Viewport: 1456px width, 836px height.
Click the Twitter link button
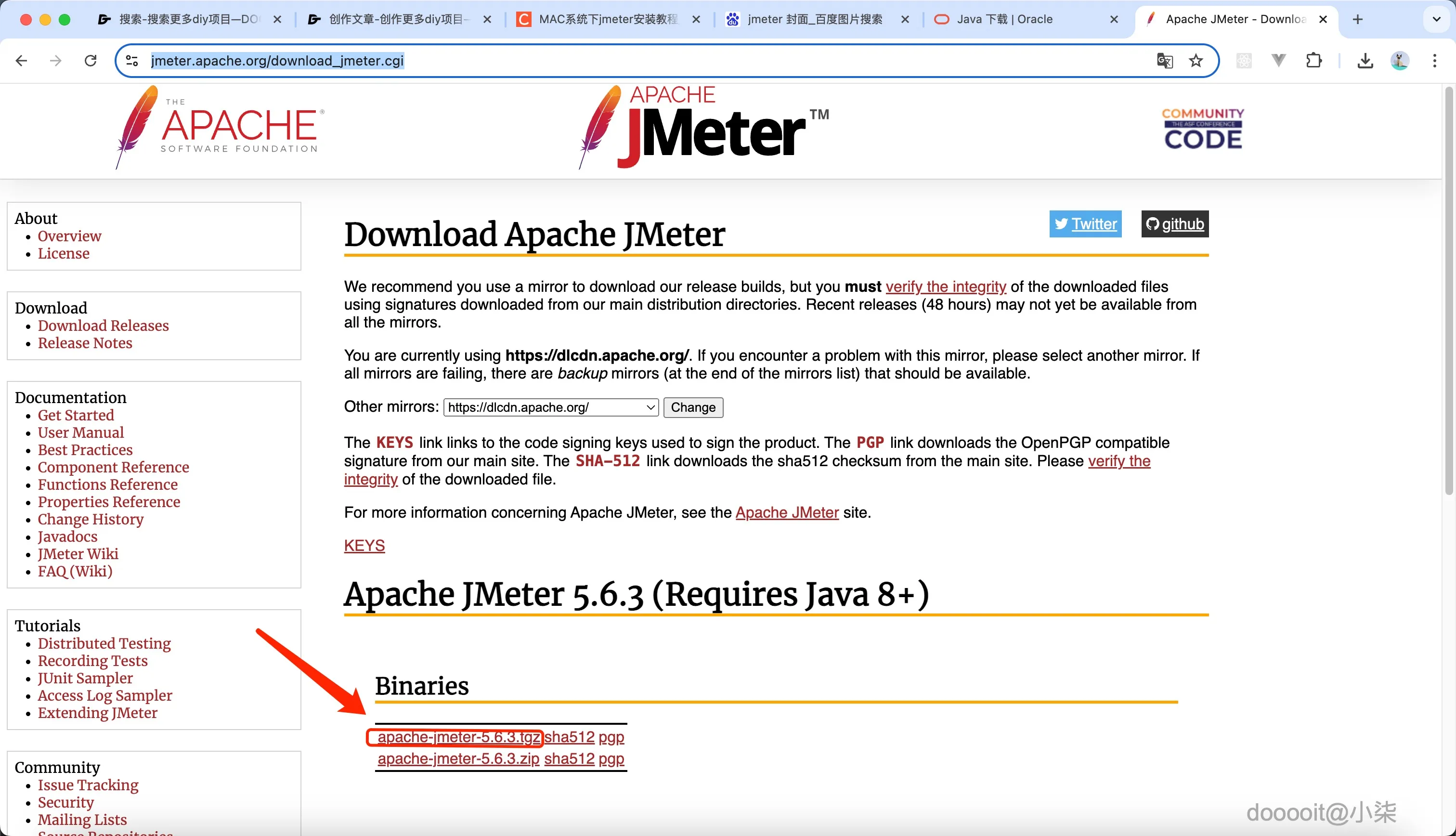point(1085,224)
